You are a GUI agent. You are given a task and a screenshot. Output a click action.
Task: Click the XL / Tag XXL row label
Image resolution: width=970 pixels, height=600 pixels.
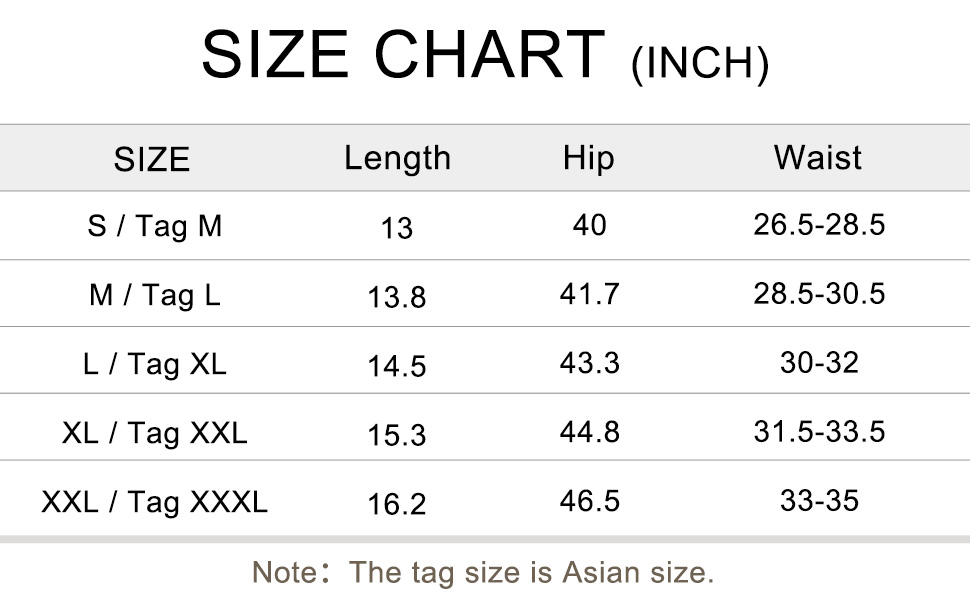pos(154,433)
